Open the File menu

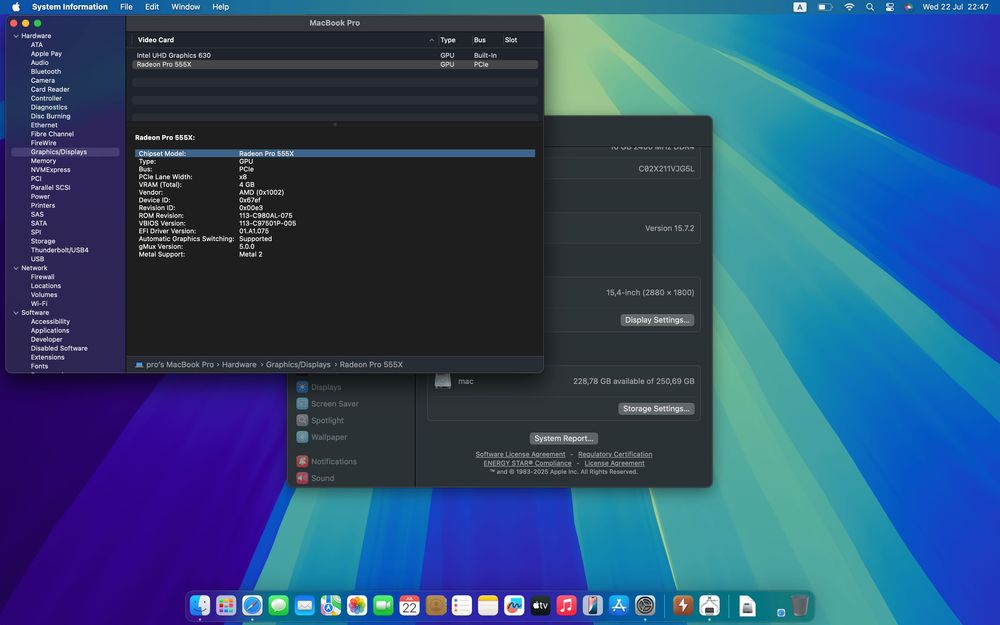pyautogui.click(x=126, y=7)
